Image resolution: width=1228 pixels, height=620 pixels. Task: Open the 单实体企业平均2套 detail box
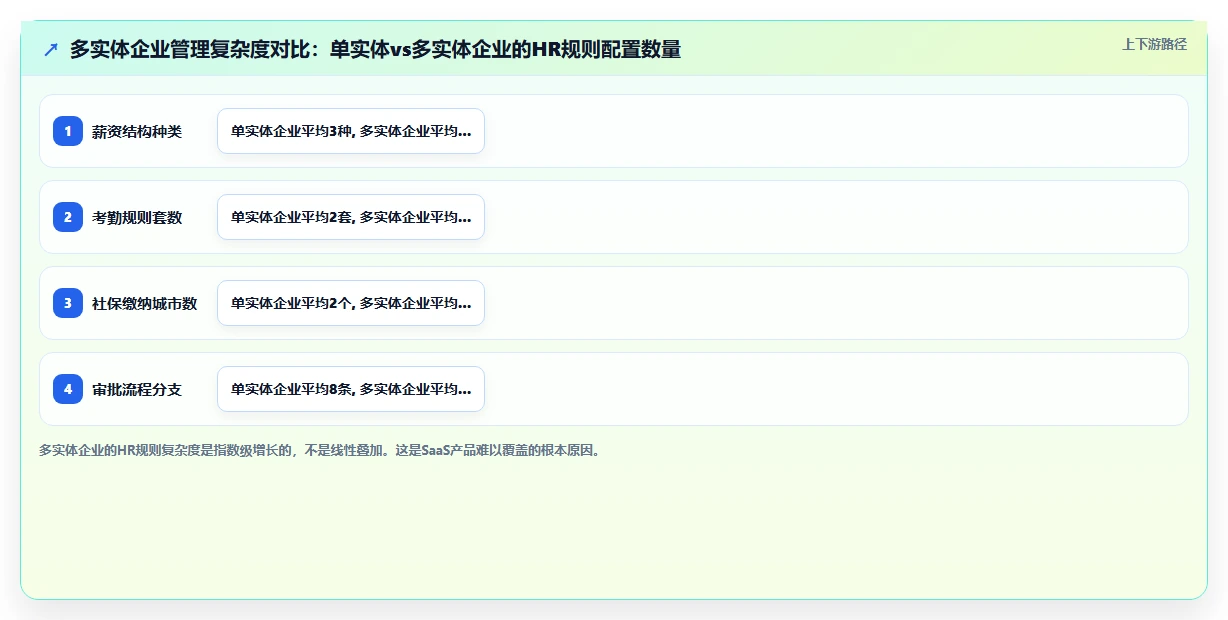pos(351,217)
